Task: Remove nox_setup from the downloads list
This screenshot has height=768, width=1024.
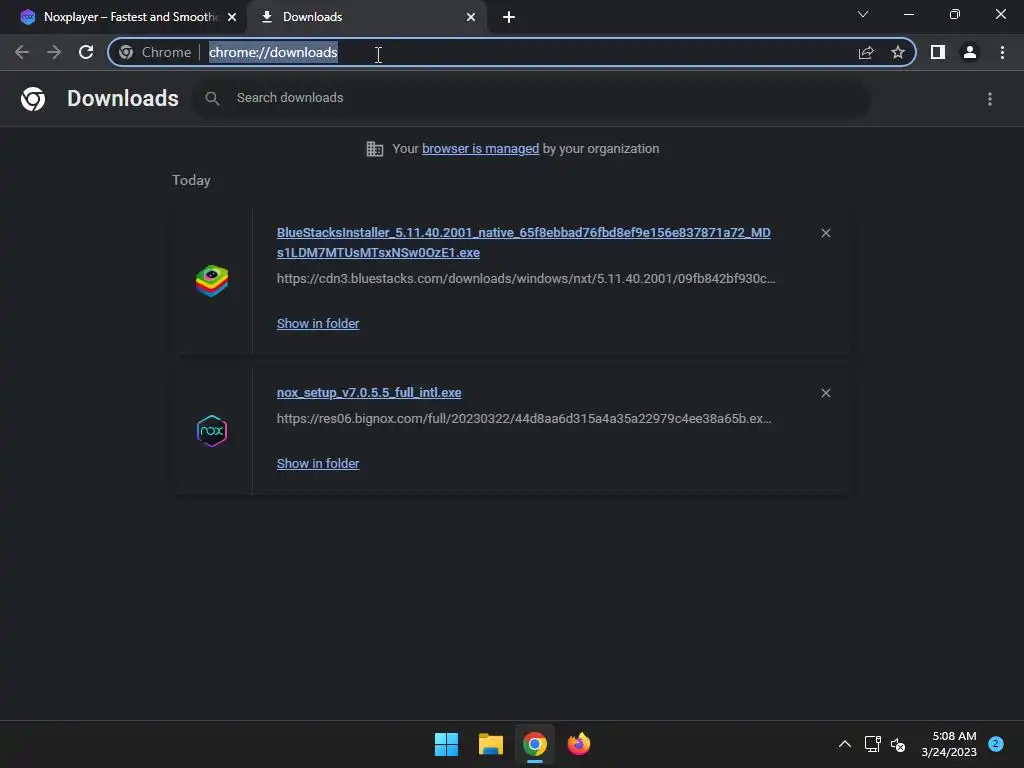Action: tap(825, 393)
